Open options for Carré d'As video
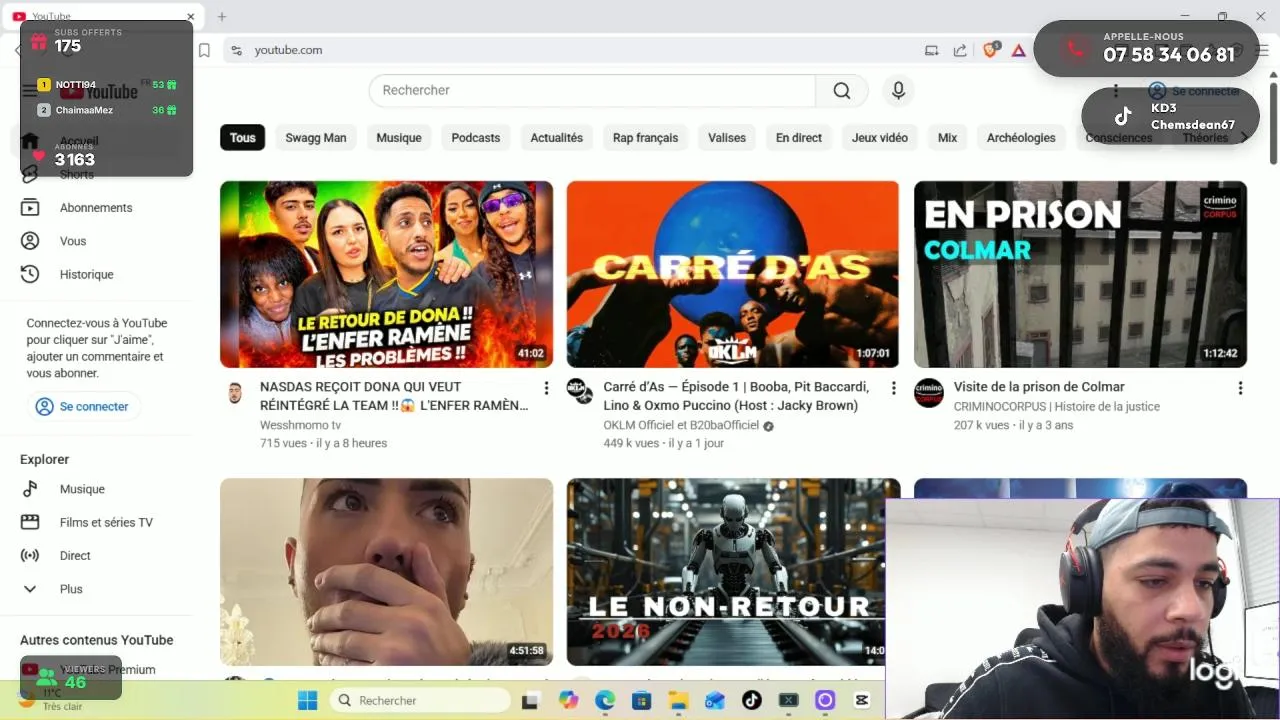This screenshot has height=720, width=1280. click(893, 388)
